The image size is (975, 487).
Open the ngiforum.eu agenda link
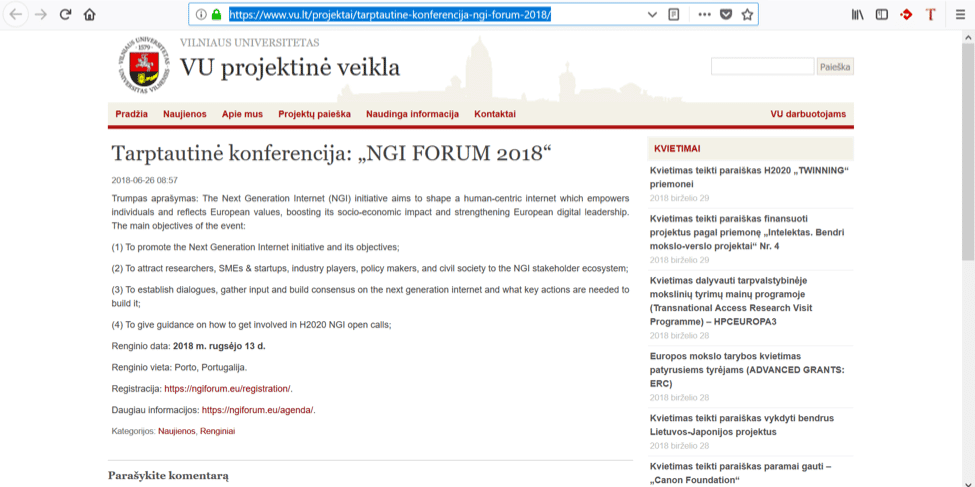coord(258,410)
